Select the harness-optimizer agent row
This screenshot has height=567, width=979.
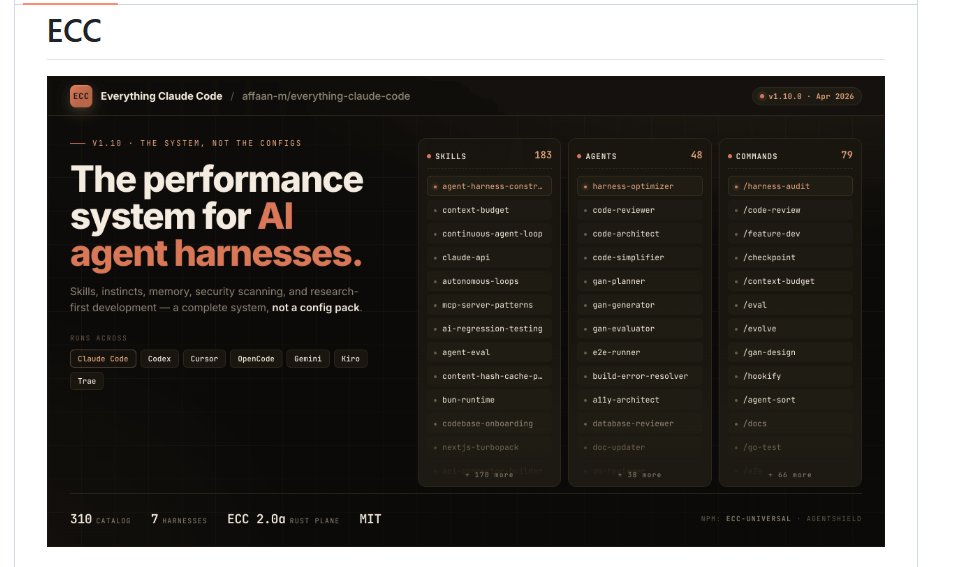pyautogui.click(x=640, y=186)
